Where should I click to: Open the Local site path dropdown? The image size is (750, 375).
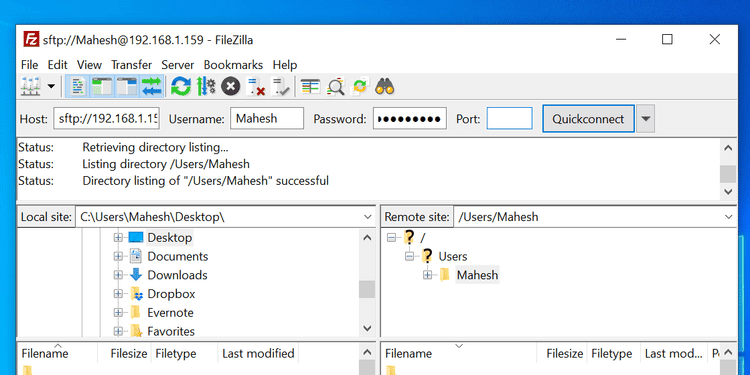(367, 217)
